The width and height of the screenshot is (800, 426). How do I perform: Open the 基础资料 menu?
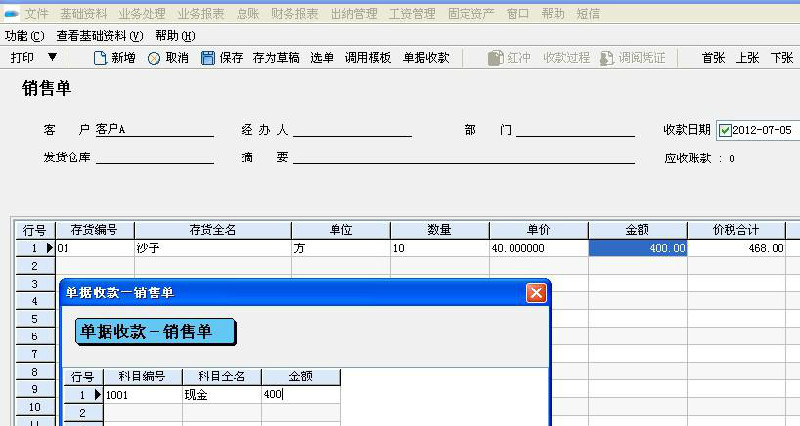(84, 14)
